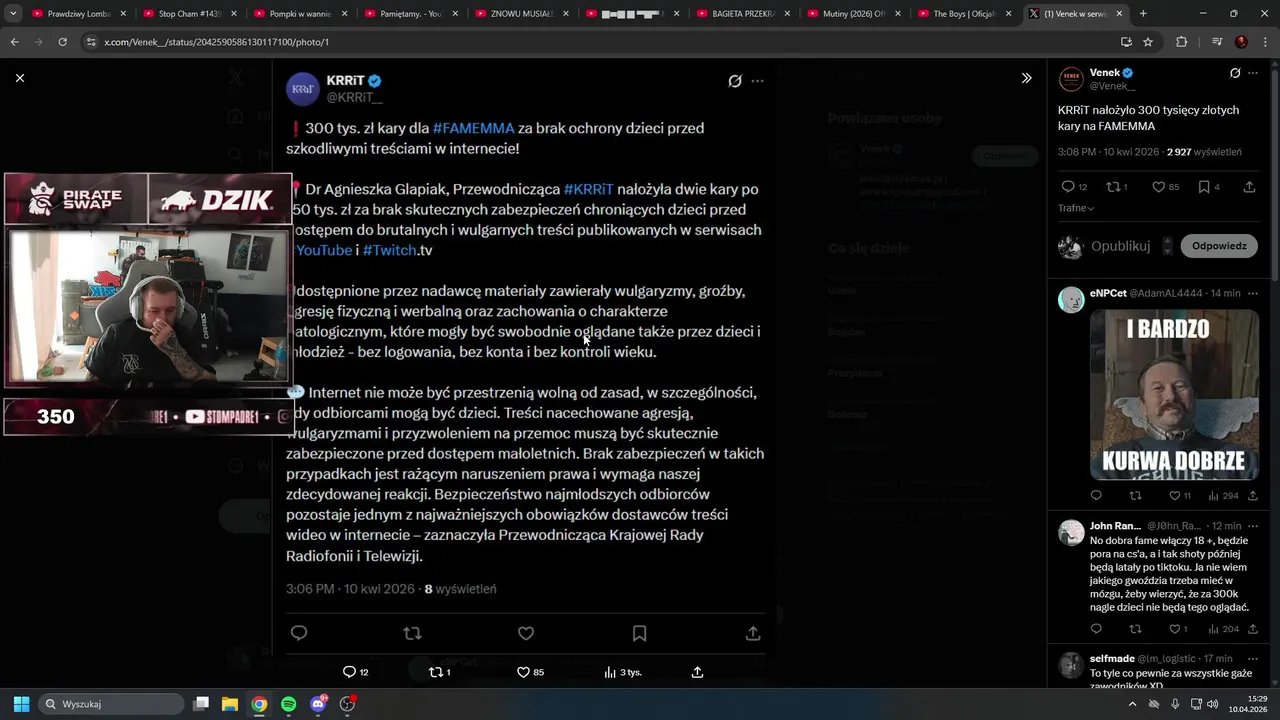This screenshot has height=720, width=1280.
Task: Collapse the side panel with double chevron
Action: (1026, 78)
